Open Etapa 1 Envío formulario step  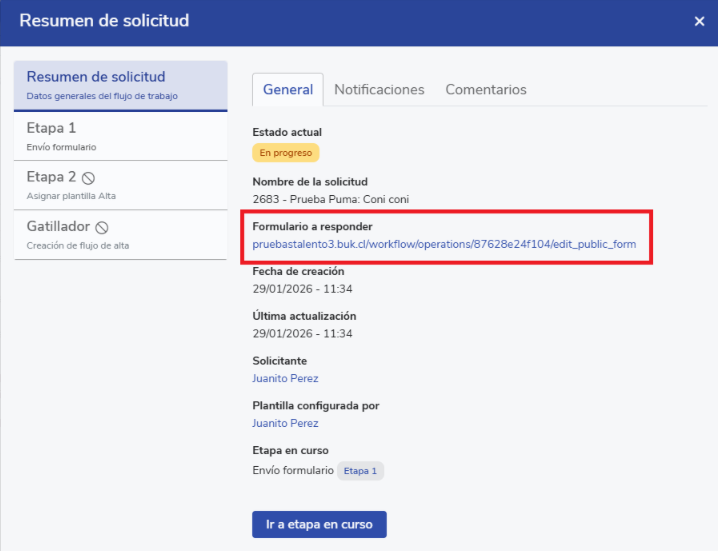(120, 136)
